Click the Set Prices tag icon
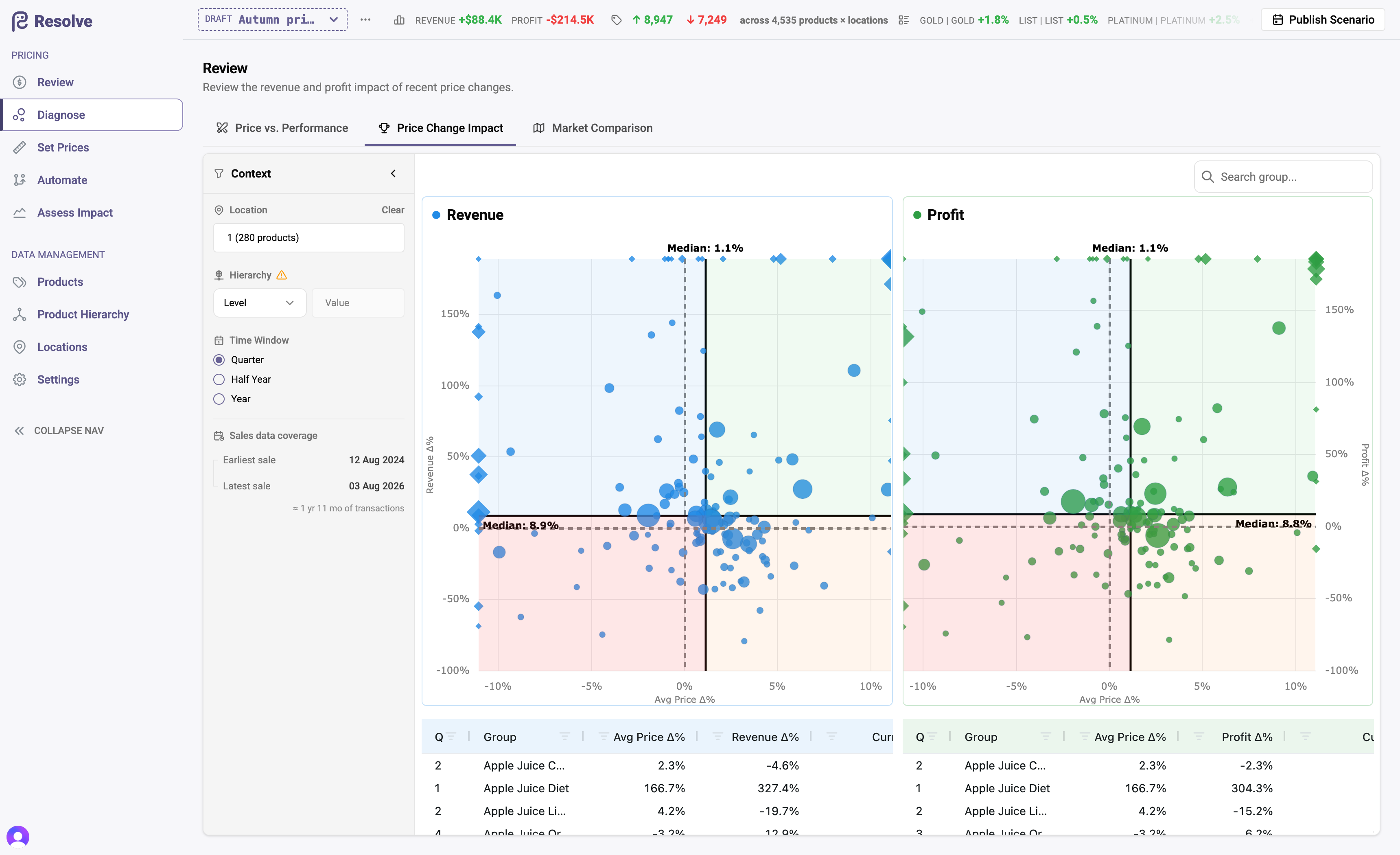The height and width of the screenshot is (855, 1400). point(20,147)
